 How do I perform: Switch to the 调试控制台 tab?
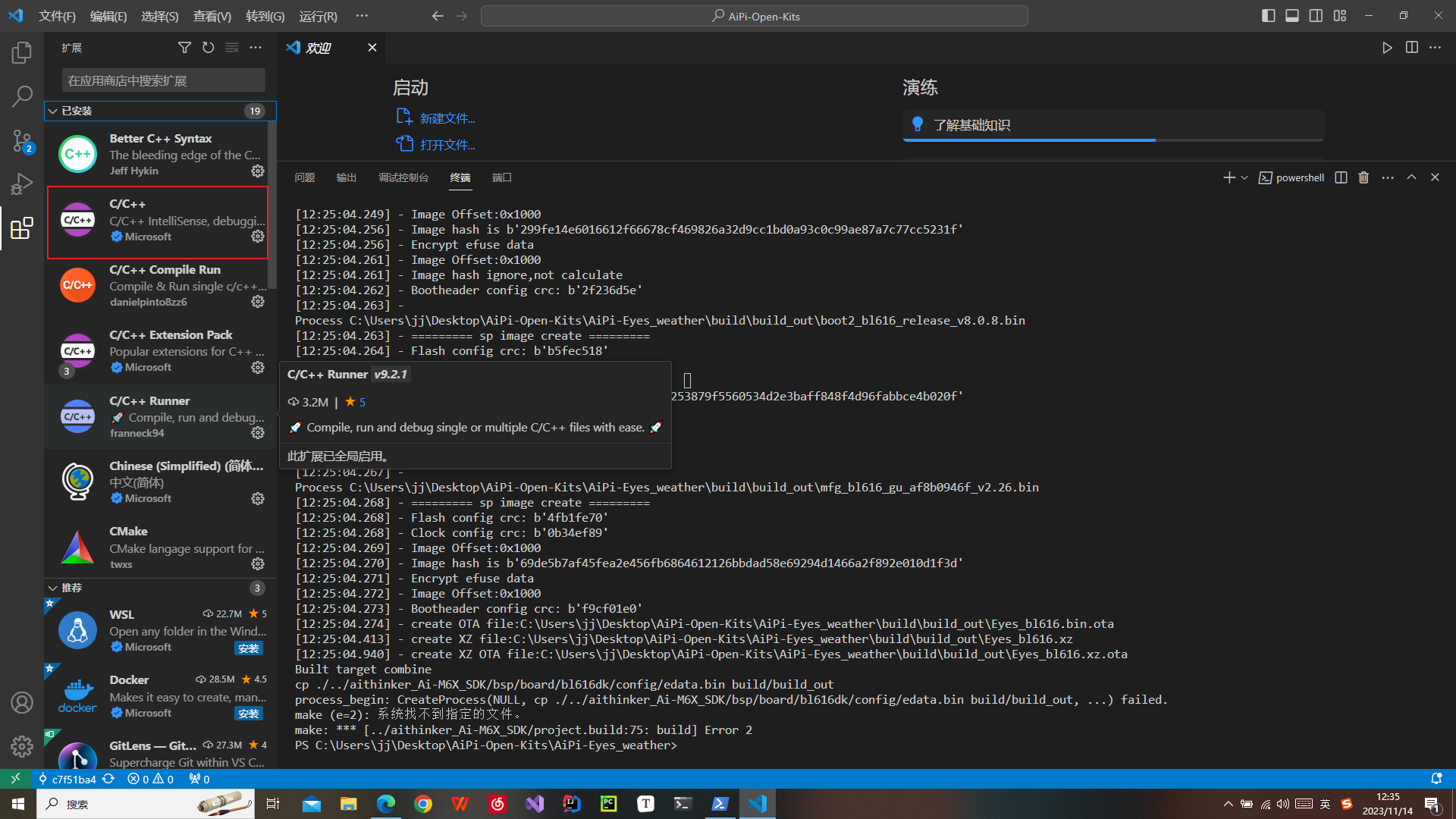tap(403, 177)
